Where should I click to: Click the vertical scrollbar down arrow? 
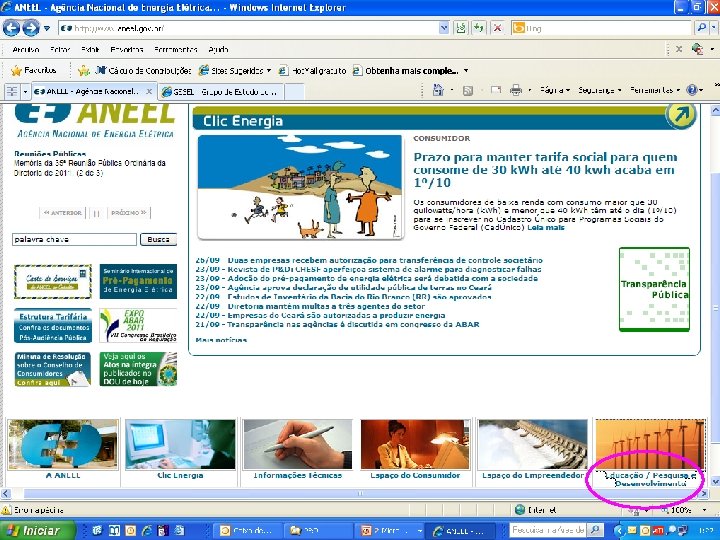(715, 481)
